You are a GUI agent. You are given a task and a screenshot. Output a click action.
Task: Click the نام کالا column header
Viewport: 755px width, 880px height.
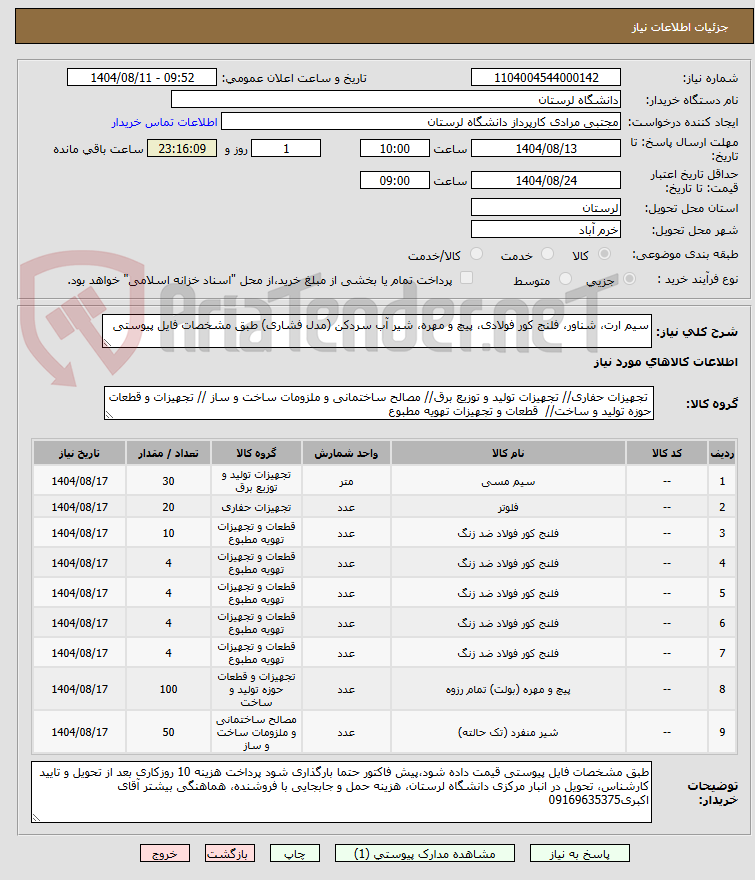pos(508,453)
